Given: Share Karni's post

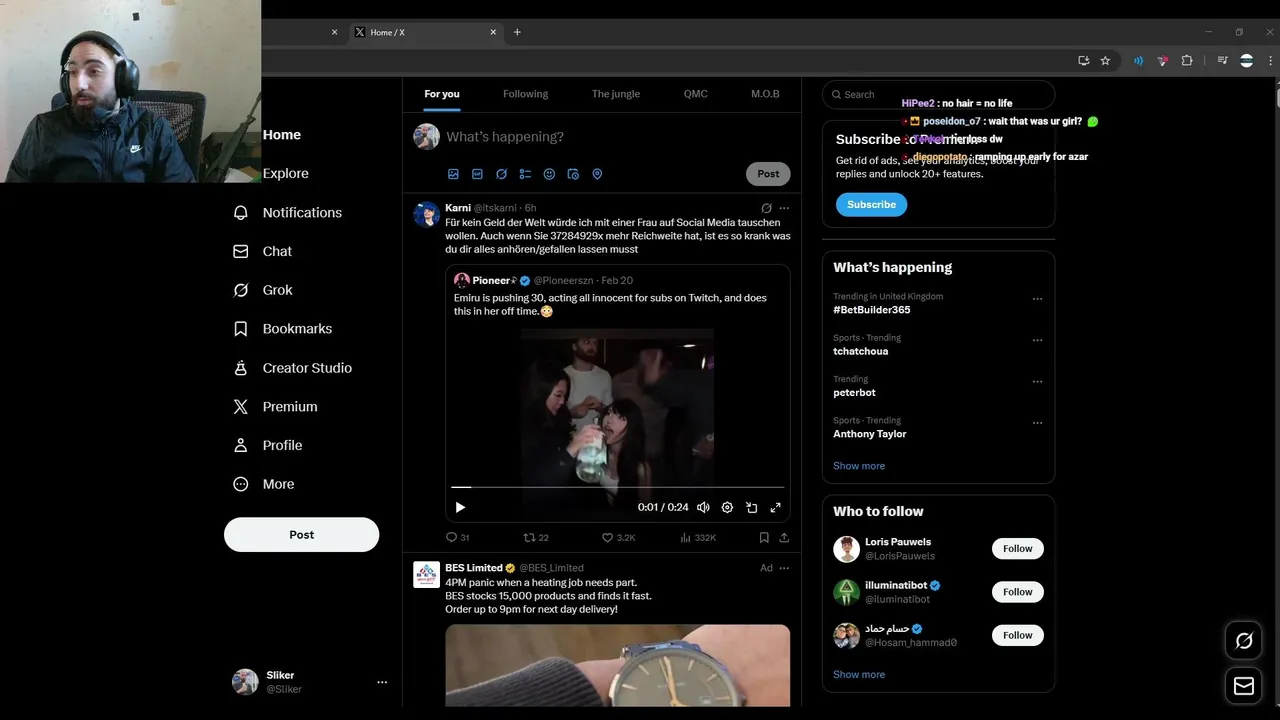Looking at the screenshot, I should pos(784,537).
